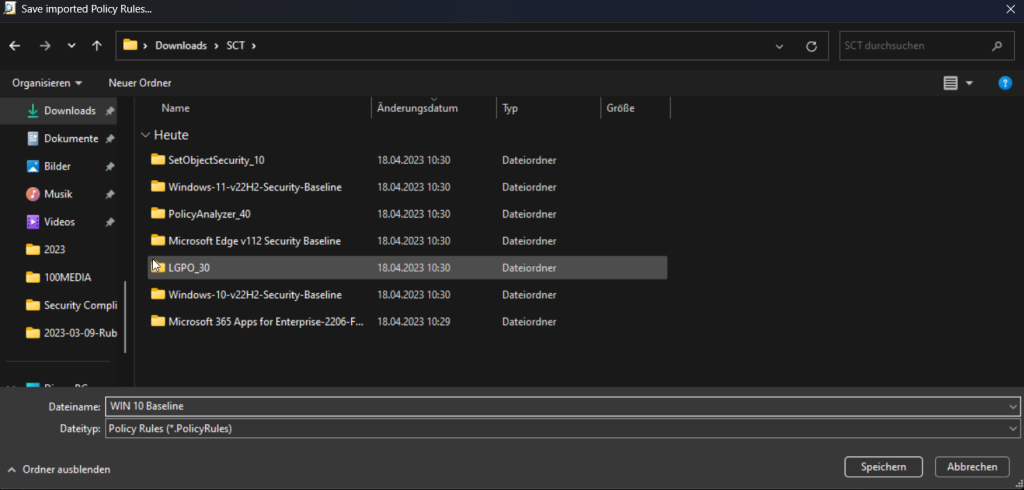Click folder icon of SetObjectSecurity_10
Image resolution: width=1024 pixels, height=490 pixels.
click(x=158, y=159)
